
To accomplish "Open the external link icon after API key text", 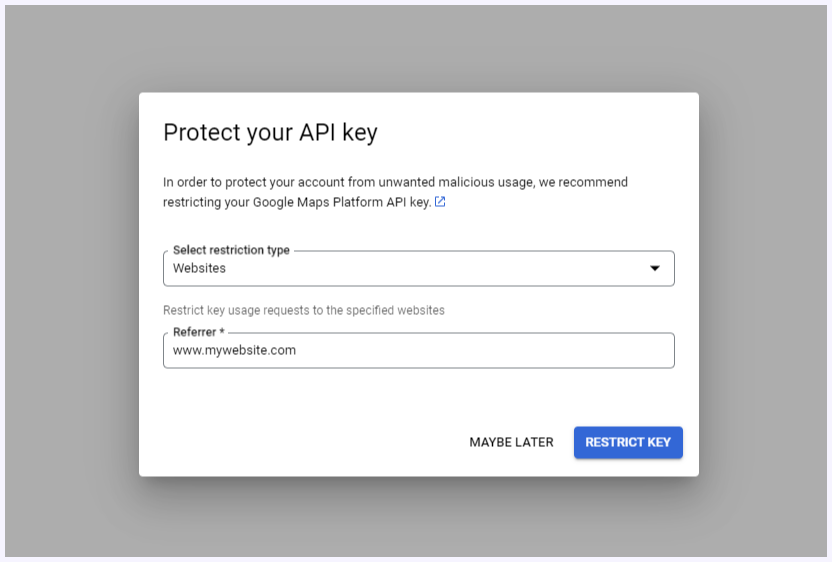I will point(440,202).
